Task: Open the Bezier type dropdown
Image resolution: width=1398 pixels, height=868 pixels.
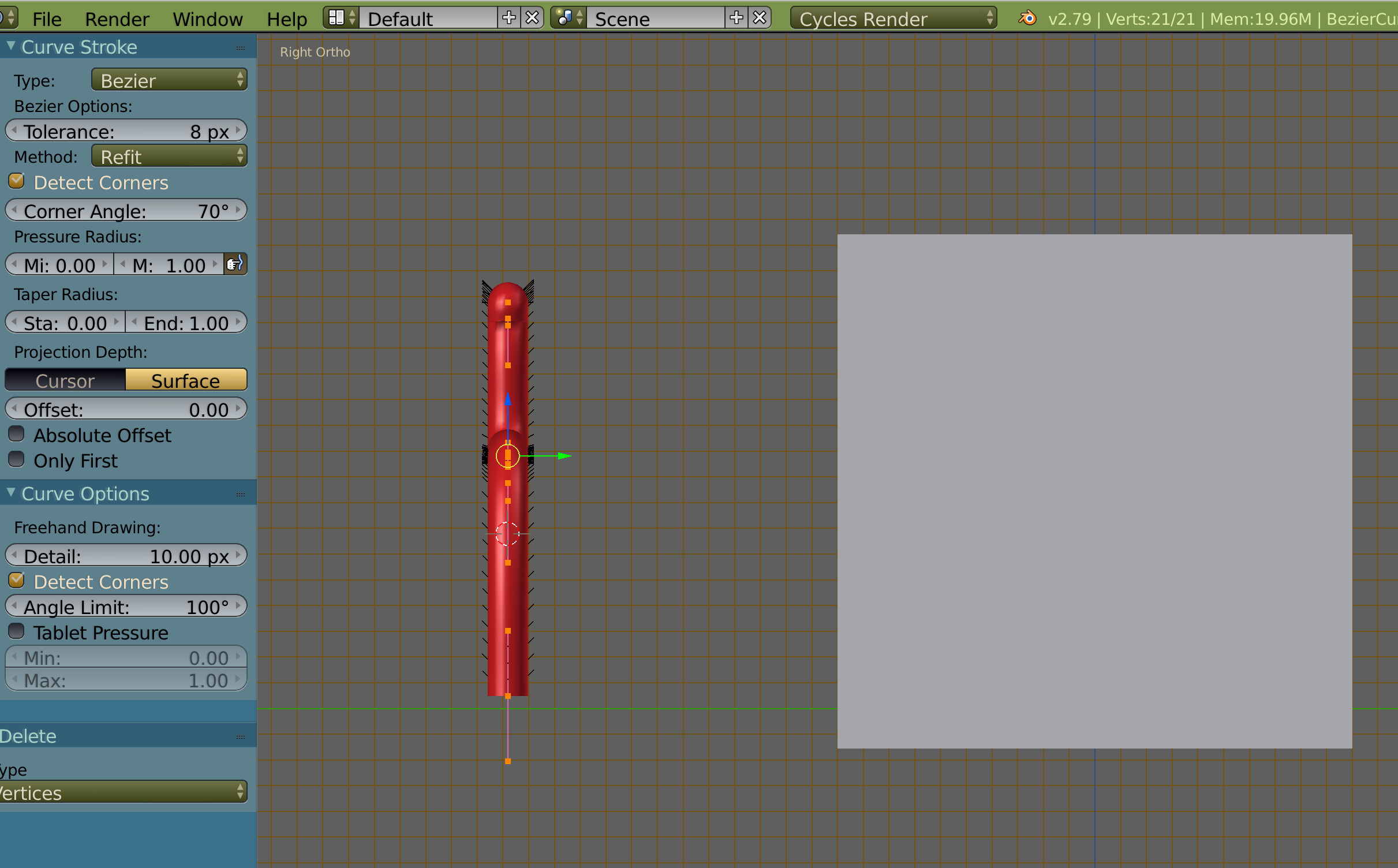Action: pyautogui.click(x=169, y=80)
